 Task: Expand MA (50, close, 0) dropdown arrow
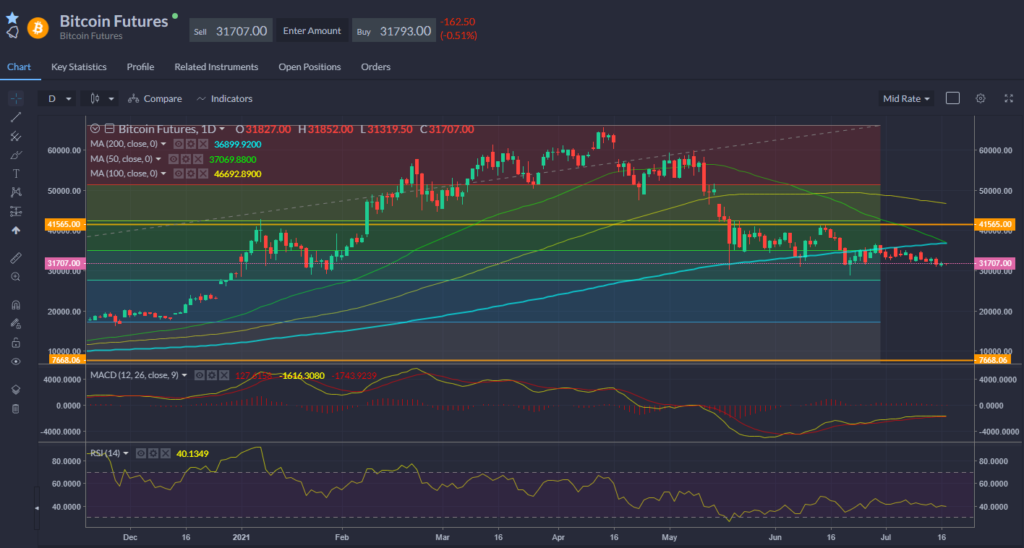click(158, 159)
